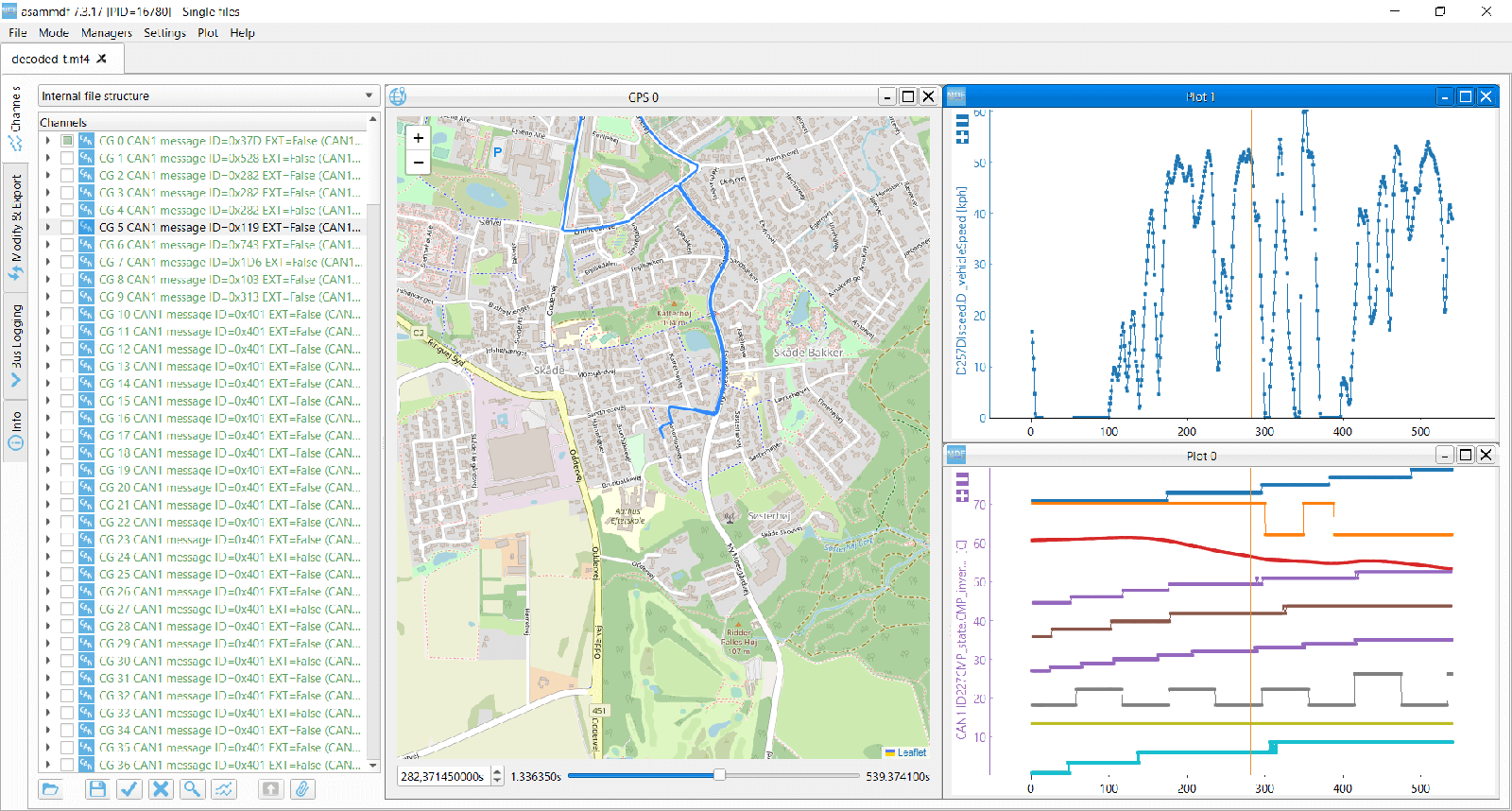Zoom out on the GPS map
1512x811 pixels.
(x=418, y=163)
